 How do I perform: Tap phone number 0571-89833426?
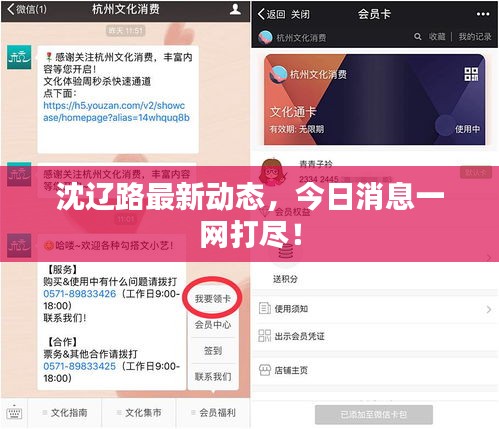click(80, 294)
